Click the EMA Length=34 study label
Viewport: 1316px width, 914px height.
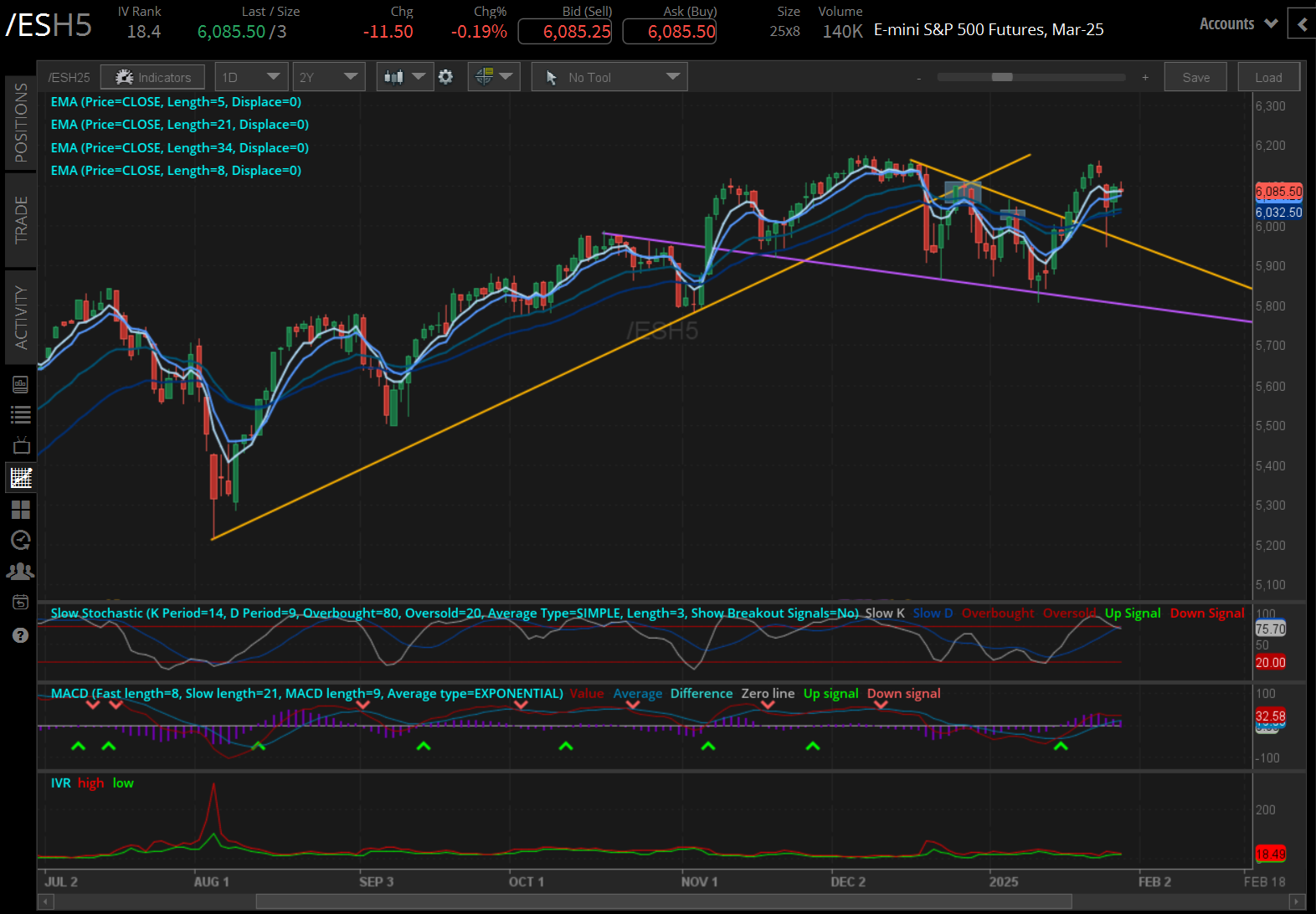click(x=179, y=147)
